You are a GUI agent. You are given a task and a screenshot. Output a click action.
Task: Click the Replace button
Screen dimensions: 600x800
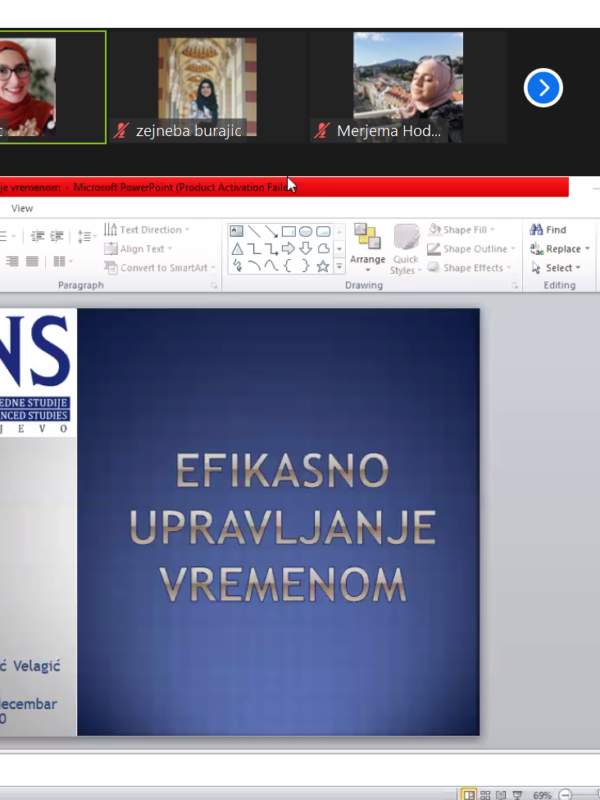pyautogui.click(x=560, y=249)
